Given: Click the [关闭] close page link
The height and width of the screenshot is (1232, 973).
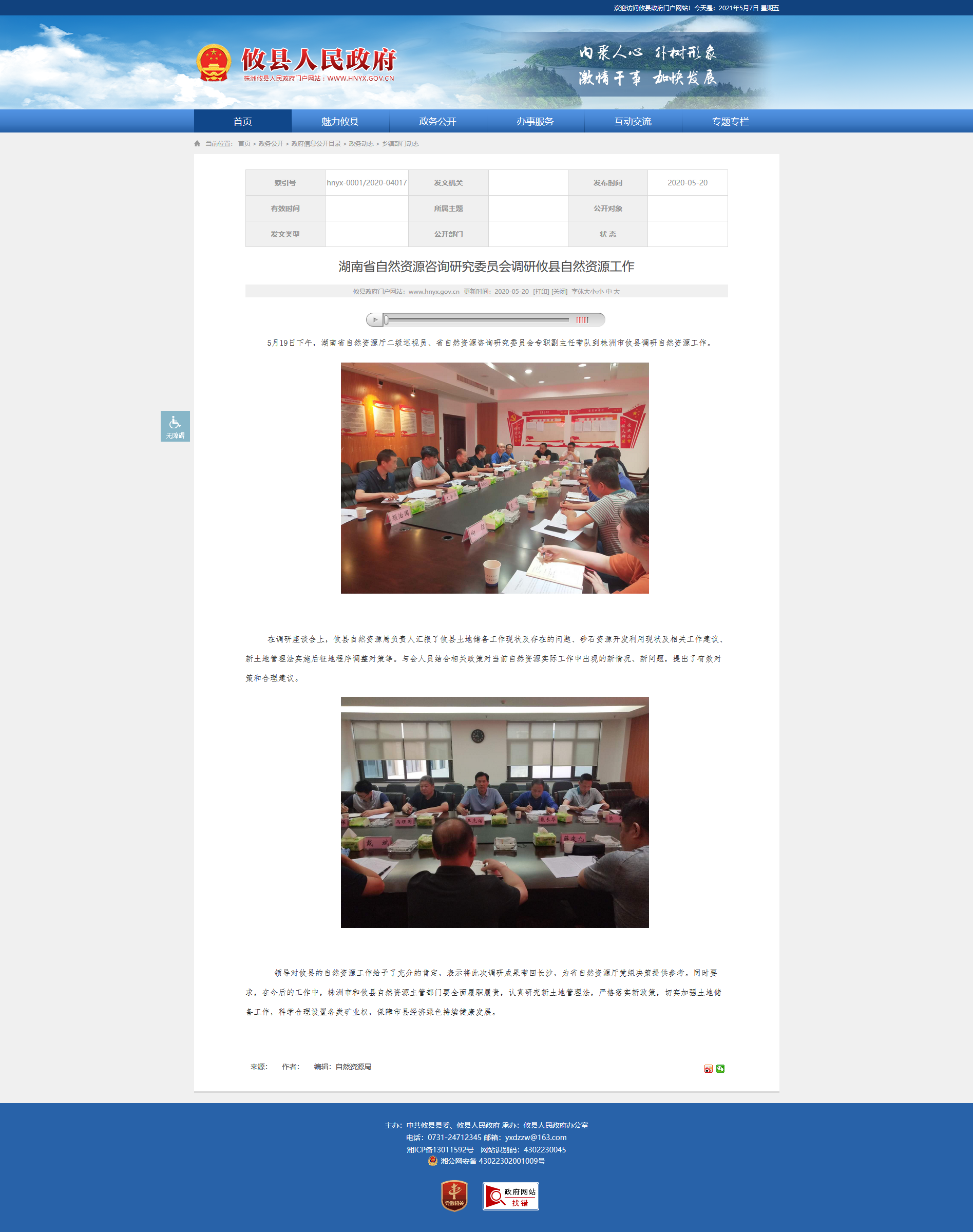Looking at the screenshot, I should [x=560, y=292].
